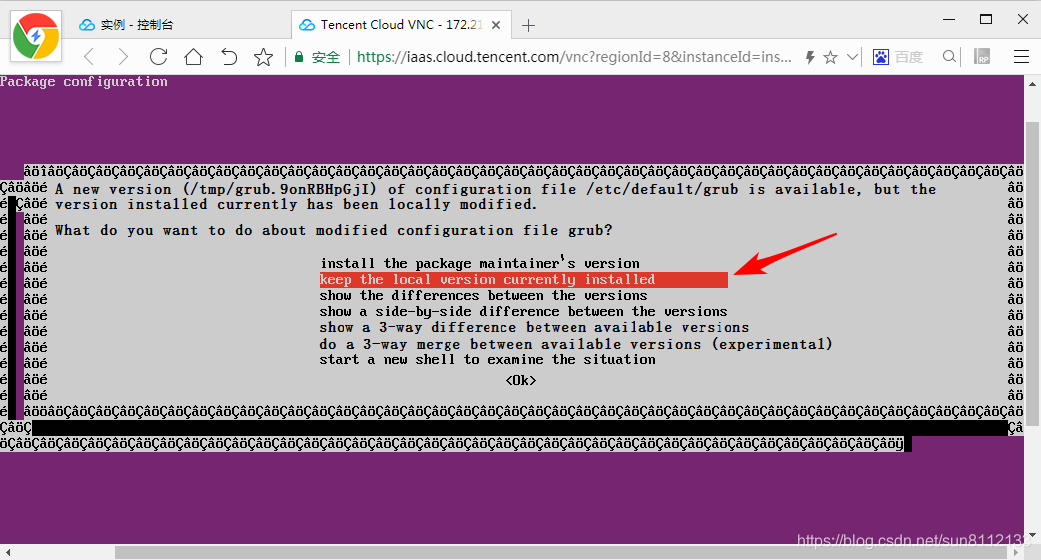1041x560 pixels.
Task: Select do a 3-way merge (experimental)
Action: 576,344
